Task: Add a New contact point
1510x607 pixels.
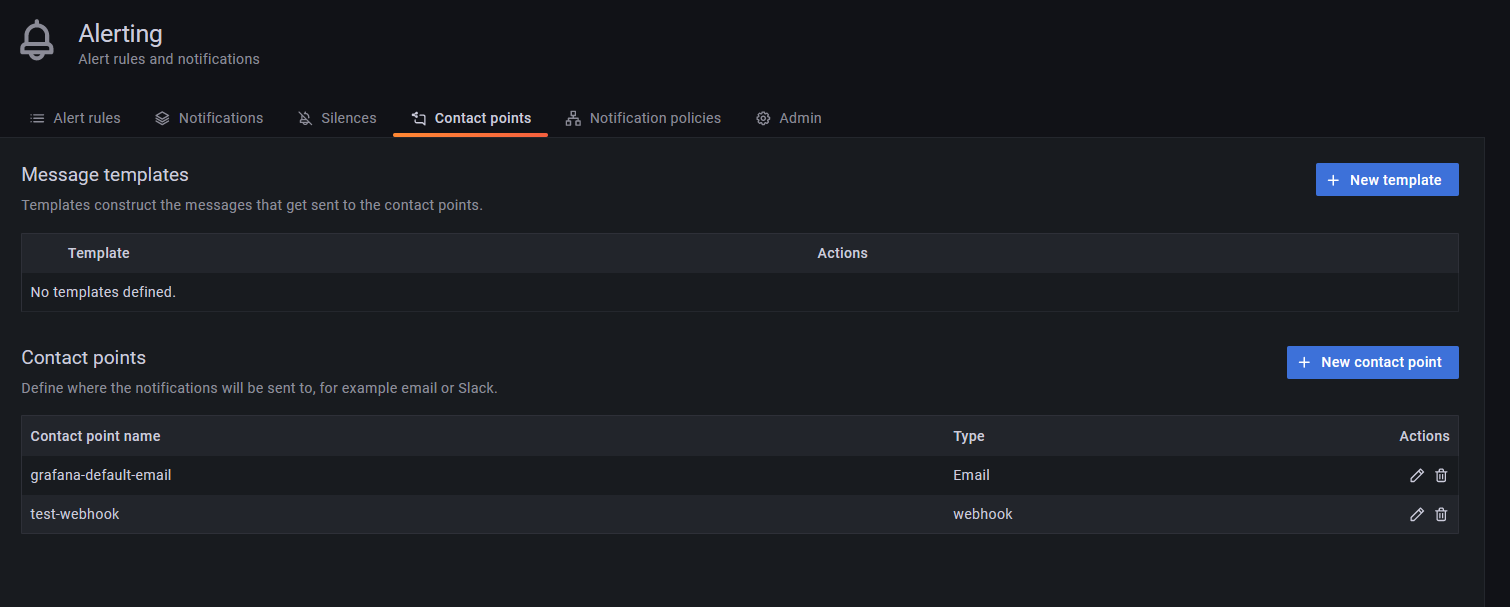Action: (x=1372, y=362)
